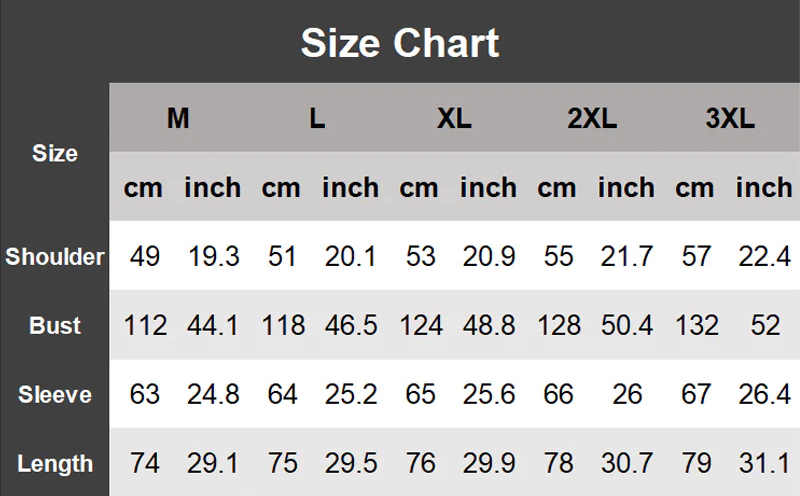Click the XL bust value 48.8 inch
Screen dimensions: 800x496
click(489, 326)
